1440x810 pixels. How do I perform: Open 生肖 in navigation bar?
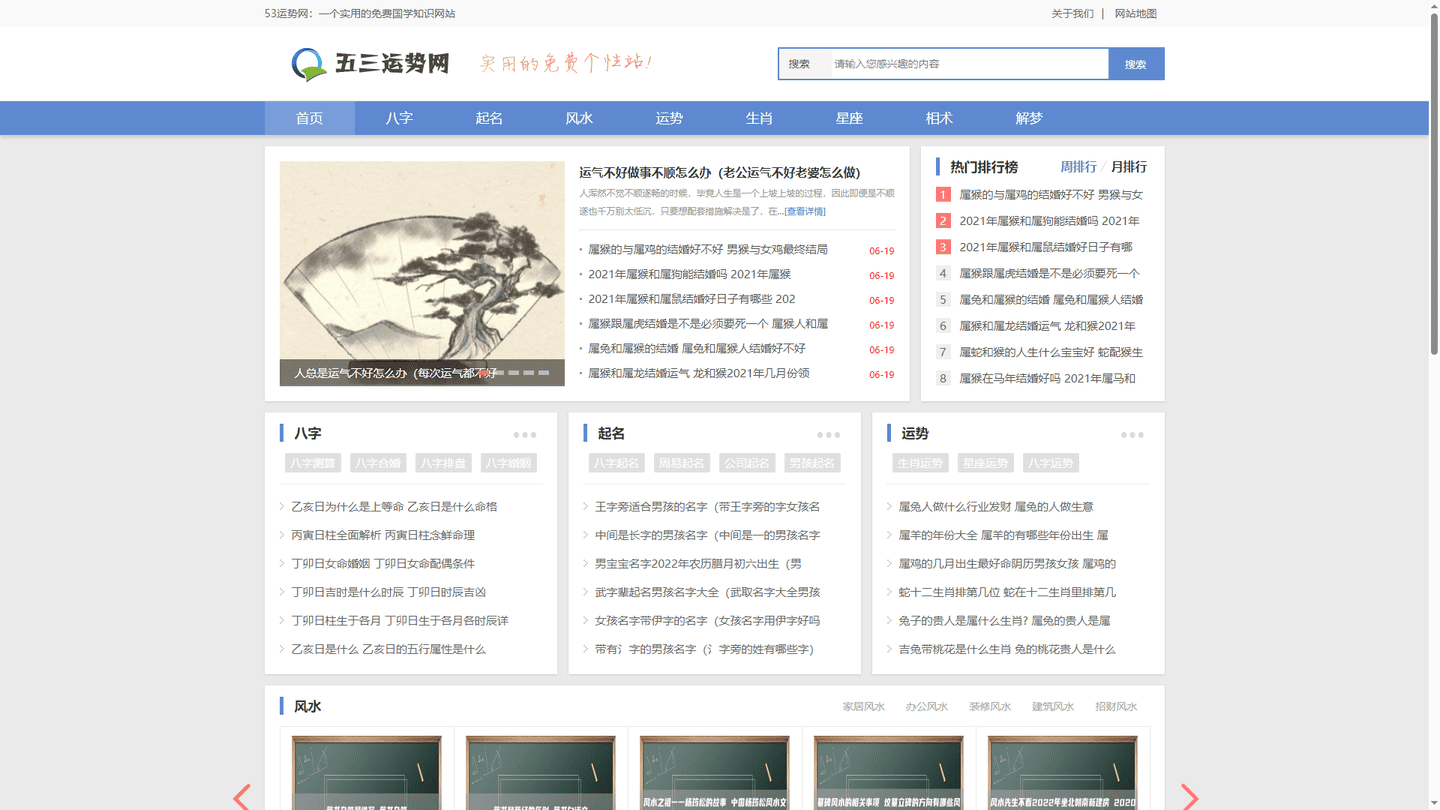[x=759, y=118]
